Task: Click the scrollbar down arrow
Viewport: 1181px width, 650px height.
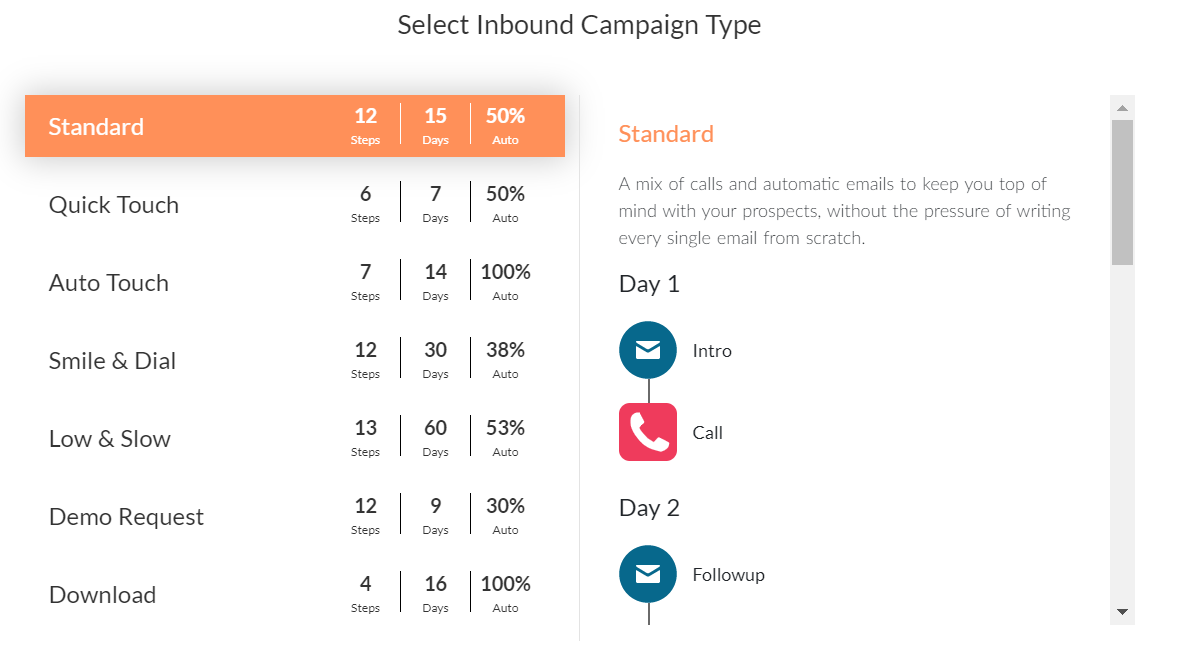Action: tap(1122, 611)
